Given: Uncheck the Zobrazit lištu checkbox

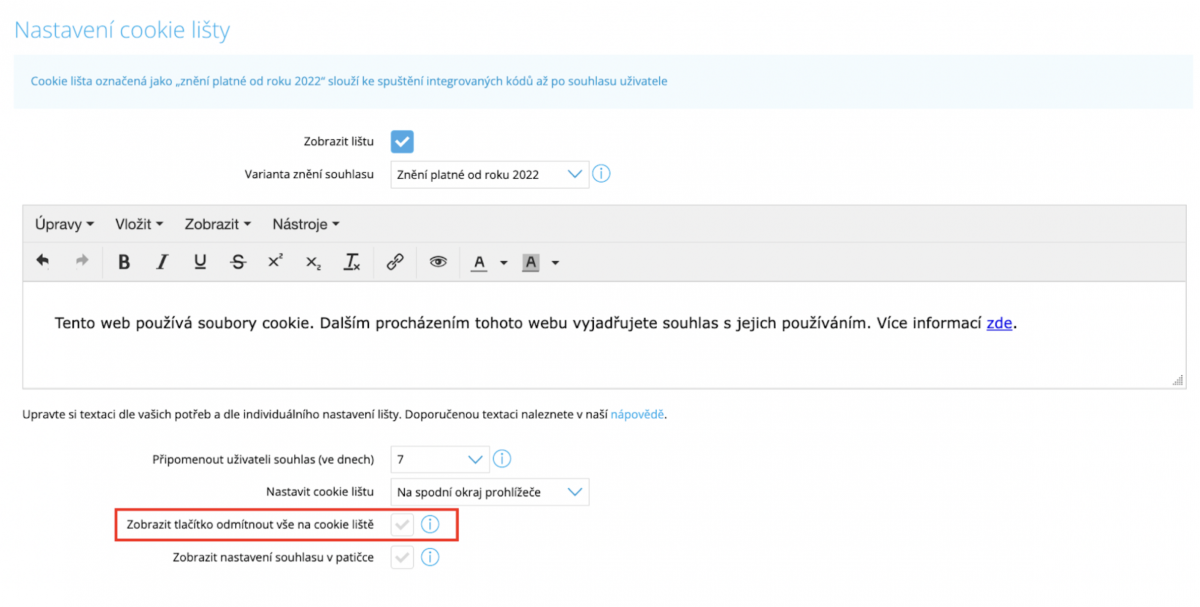Looking at the screenshot, I should [402, 142].
